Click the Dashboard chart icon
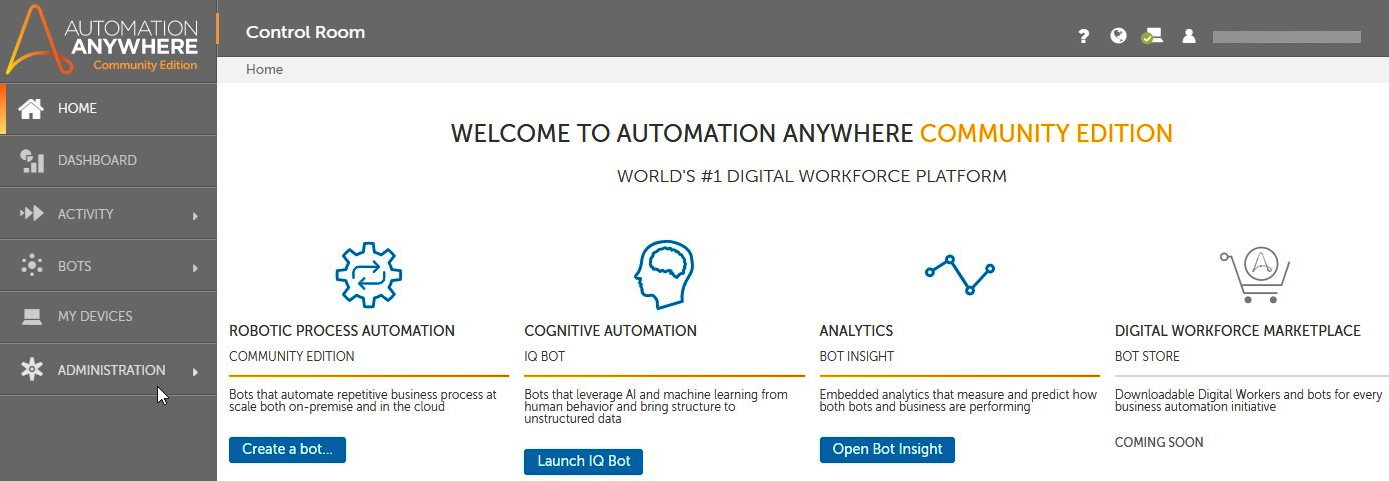 (x=32, y=161)
